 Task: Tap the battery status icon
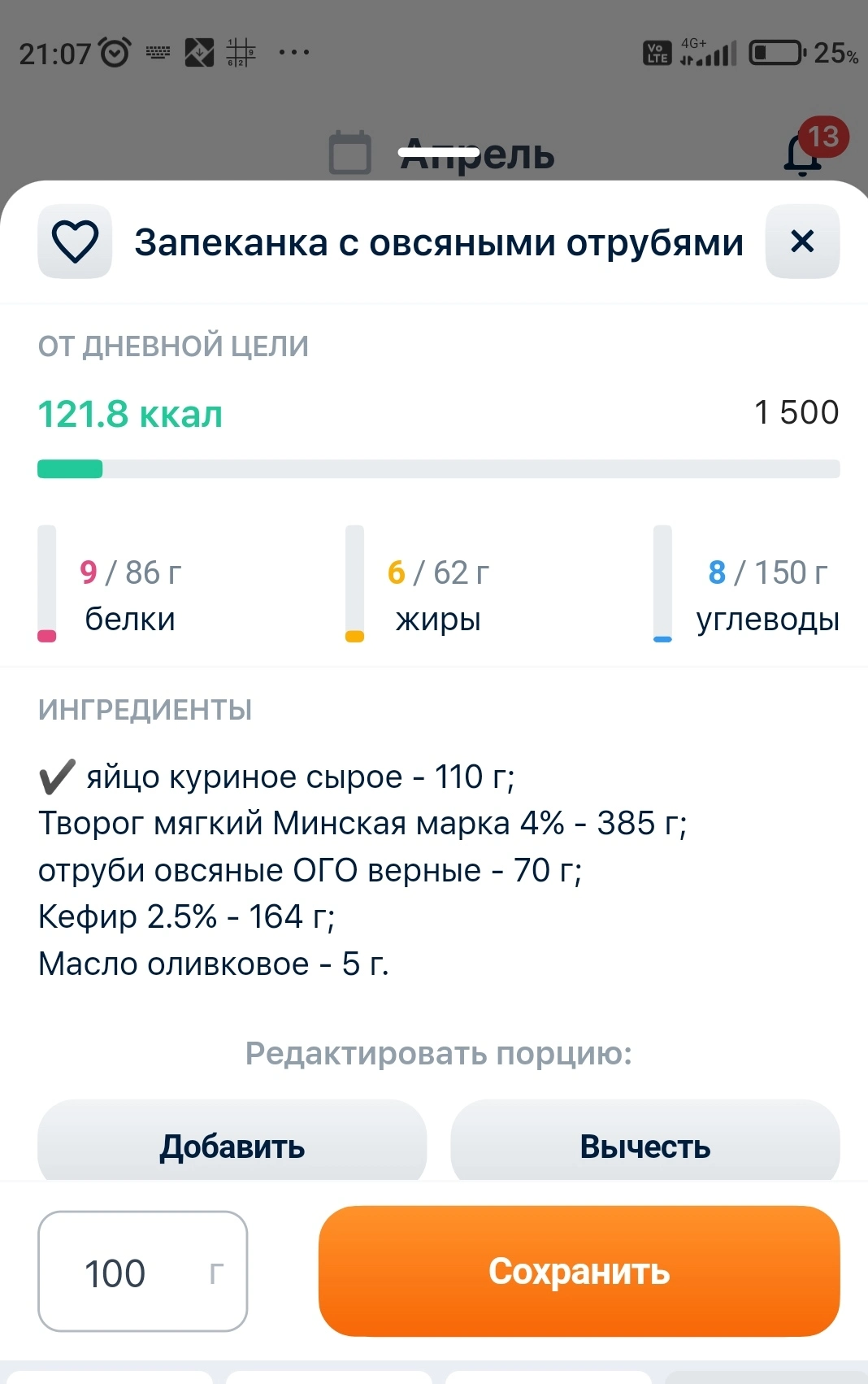tap(776, 53)
